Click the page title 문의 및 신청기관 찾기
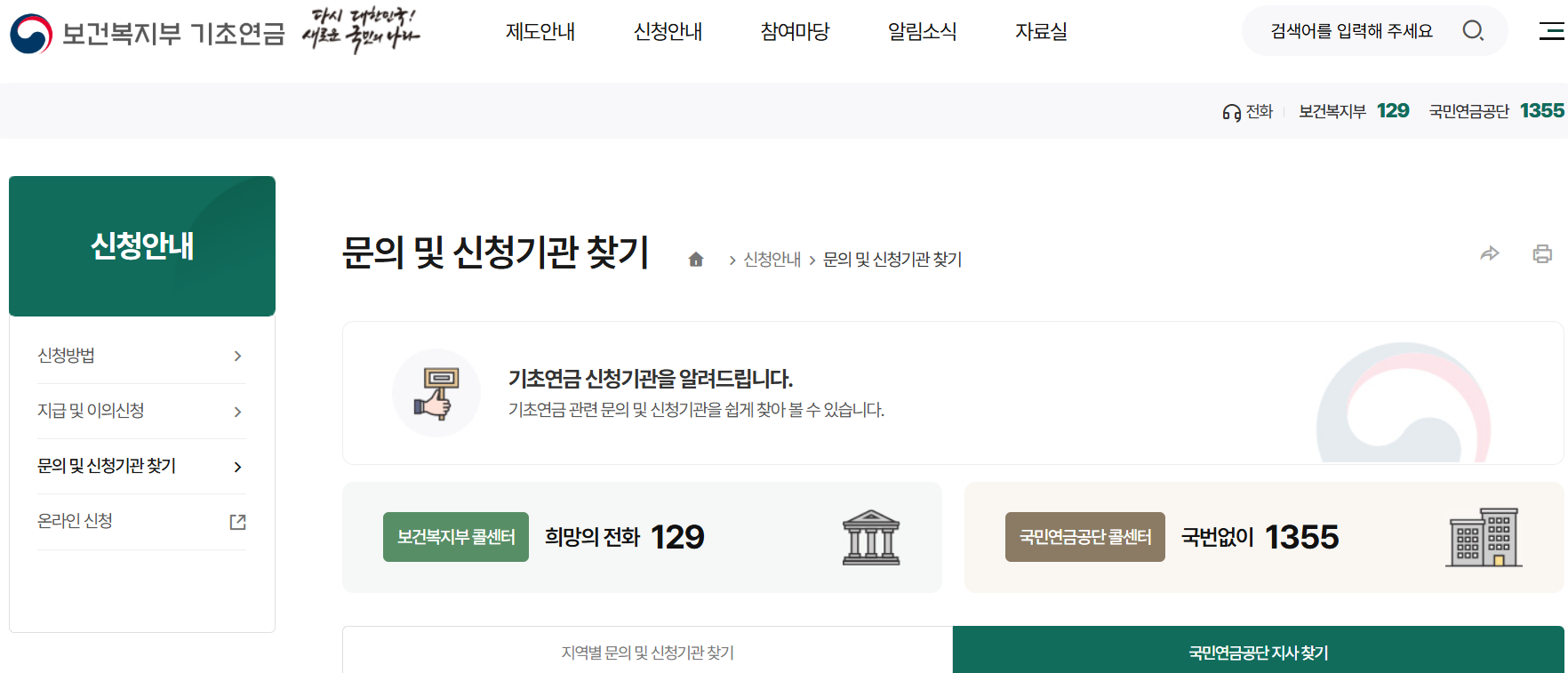1568x673 pixels. point(496,252)
